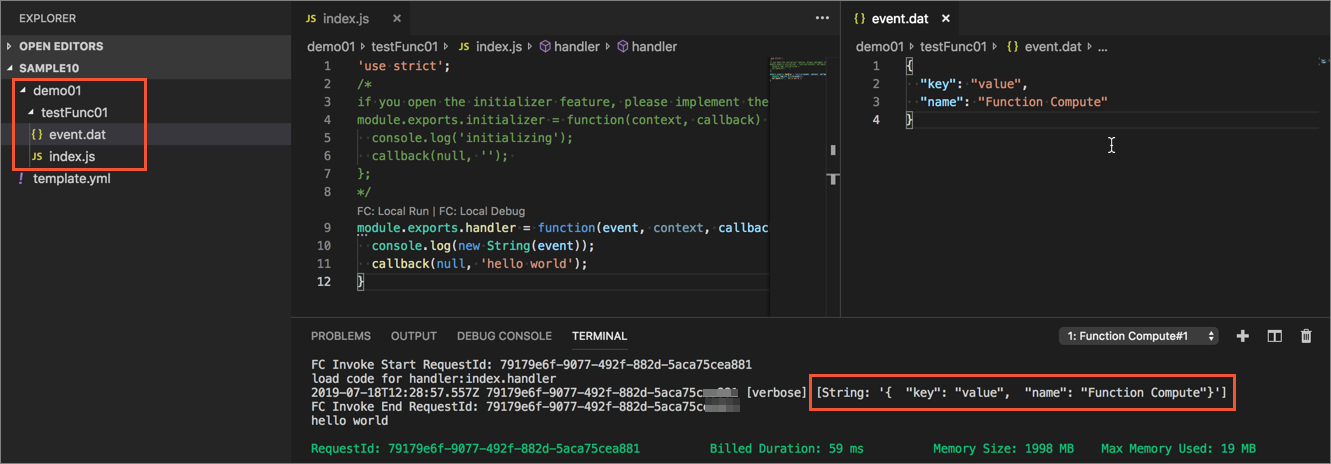Click line number 12 in index.js gutter
1331x464 pixels.
click(x=323, y=282)
